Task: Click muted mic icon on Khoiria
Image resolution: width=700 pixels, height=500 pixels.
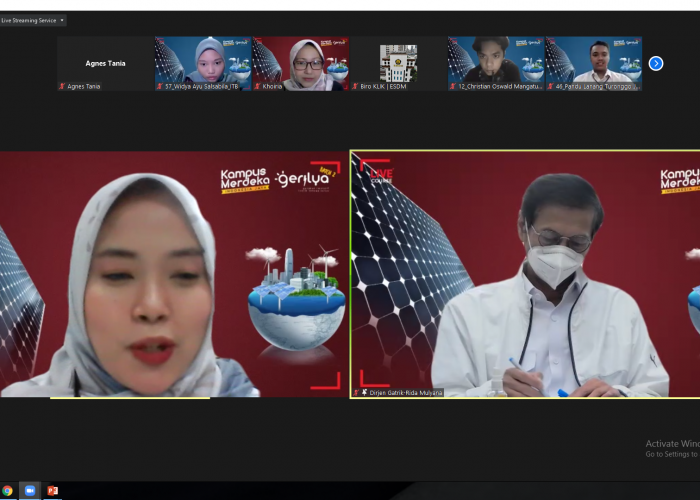Action: (258, 86)
